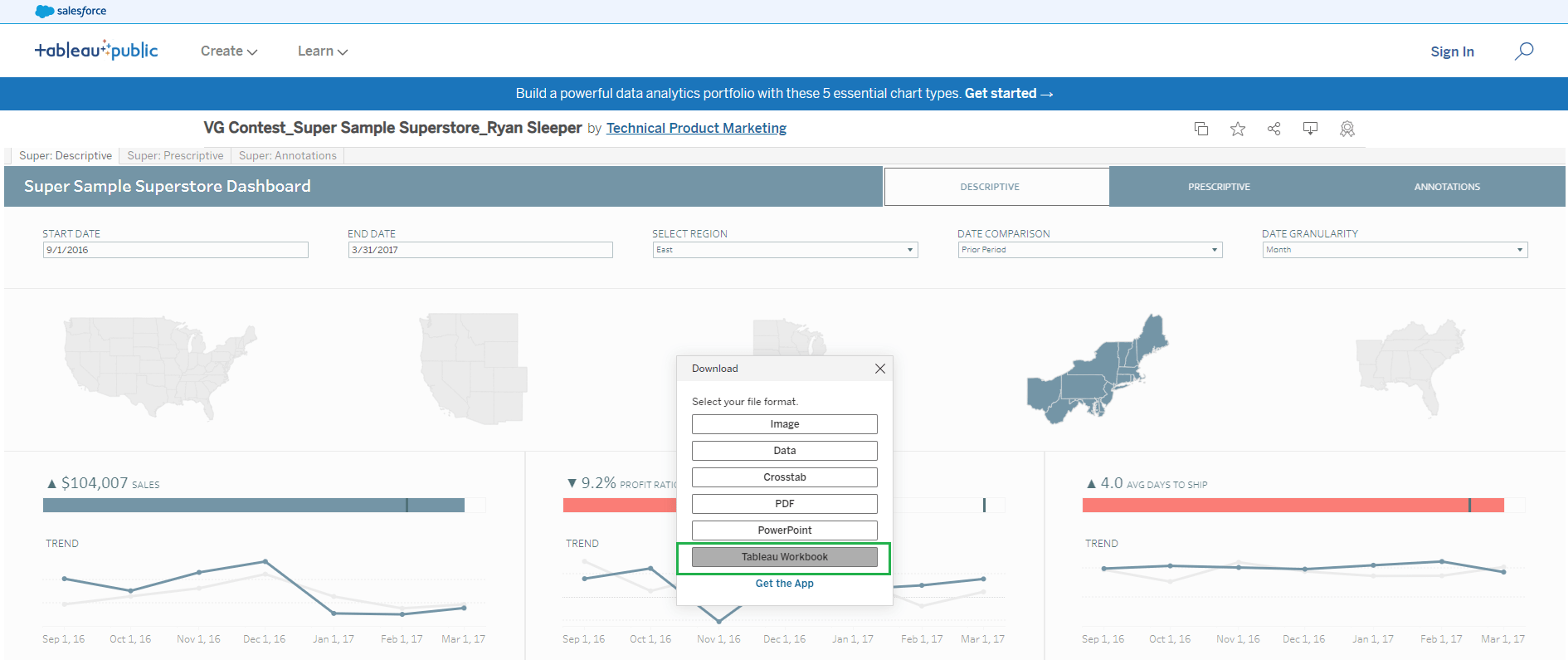1568x660 pixels.
Task: Open the Date Comparison dropdown
Action: (1090, 250)
